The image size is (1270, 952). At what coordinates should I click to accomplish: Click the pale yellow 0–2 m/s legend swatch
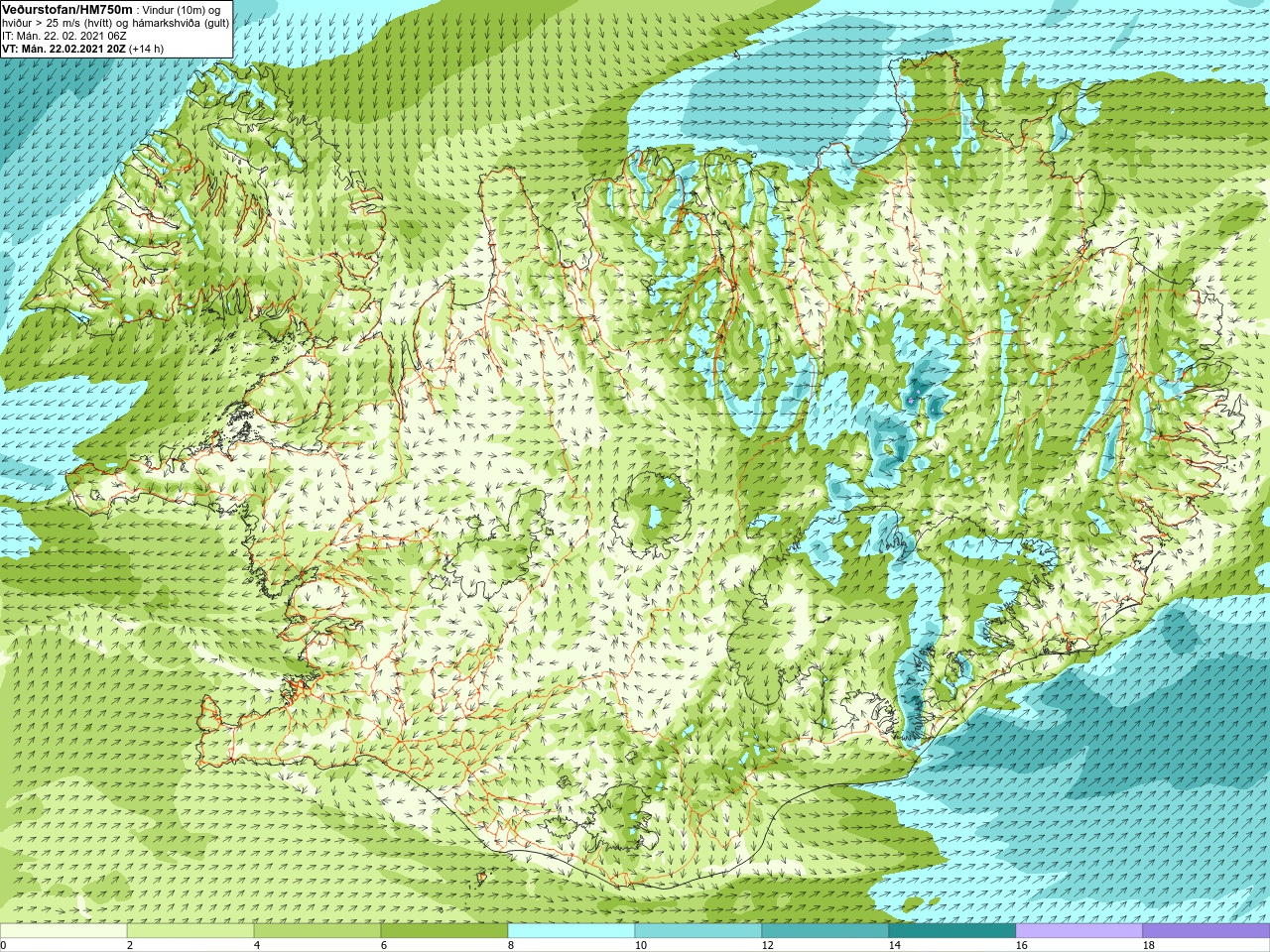tap(63, 931)
